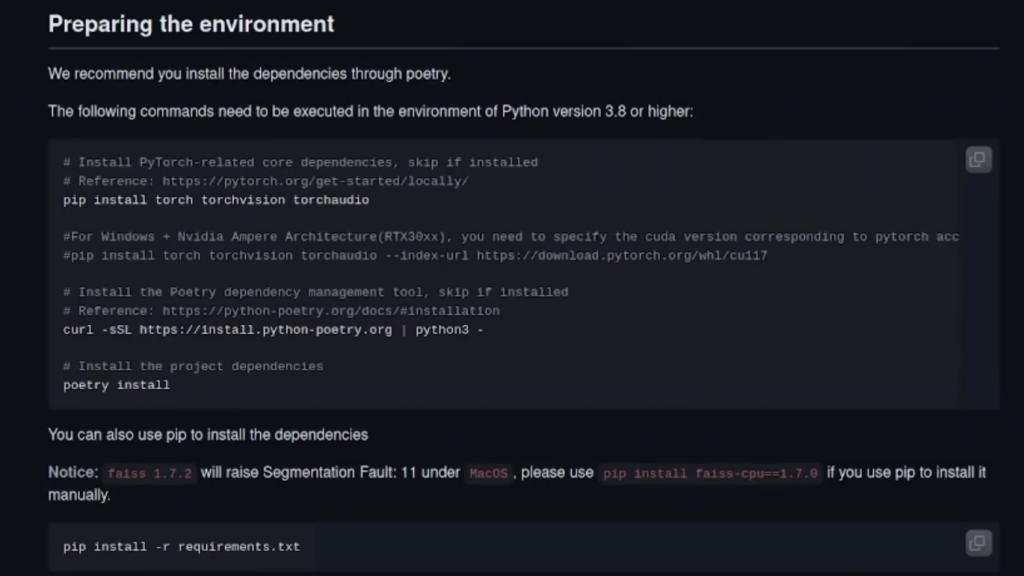1024x576 pixels.
Task: Click the "poetry install" command
Action: click(116, 385)
